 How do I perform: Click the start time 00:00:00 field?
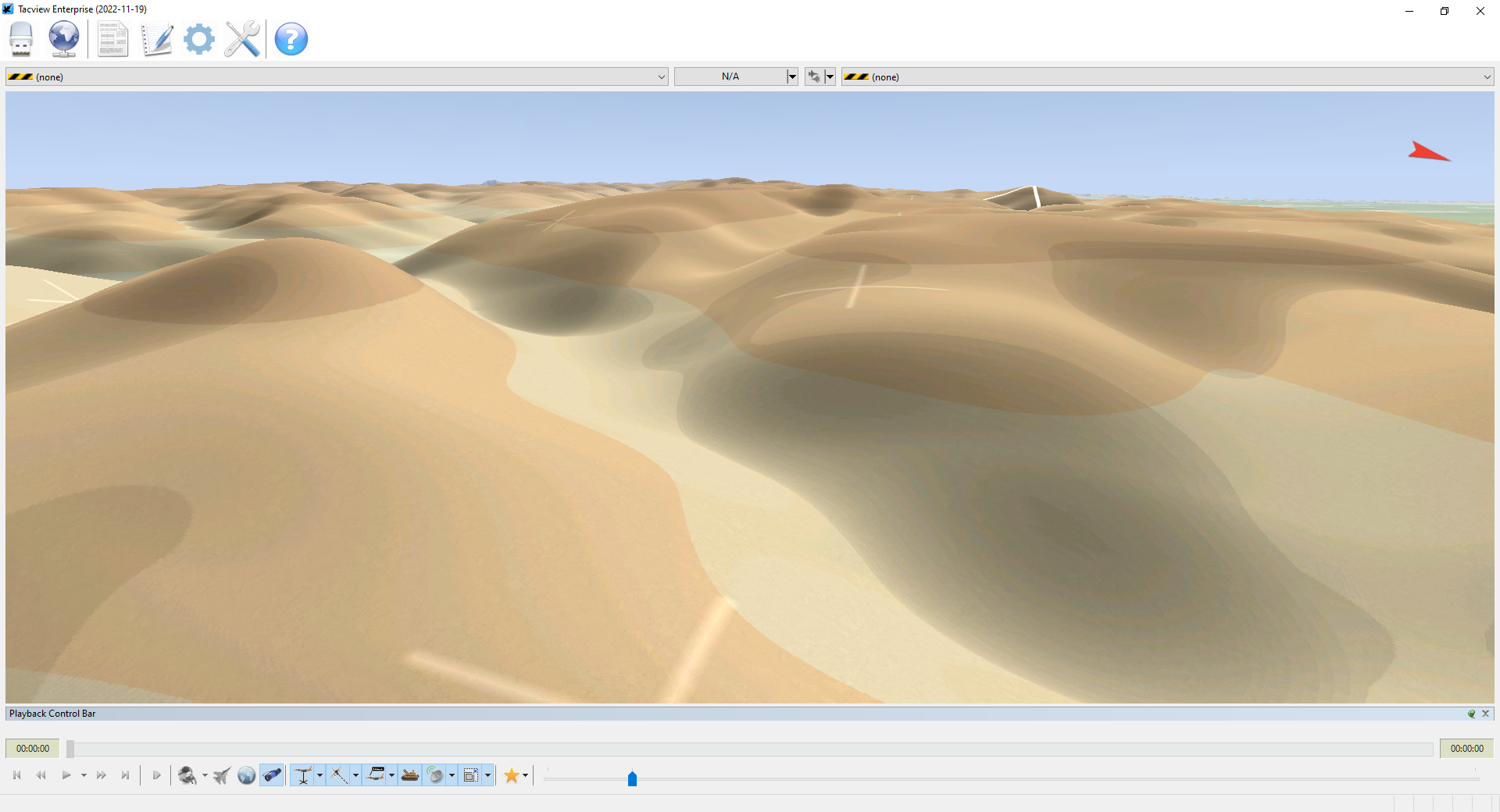point(33,748)
